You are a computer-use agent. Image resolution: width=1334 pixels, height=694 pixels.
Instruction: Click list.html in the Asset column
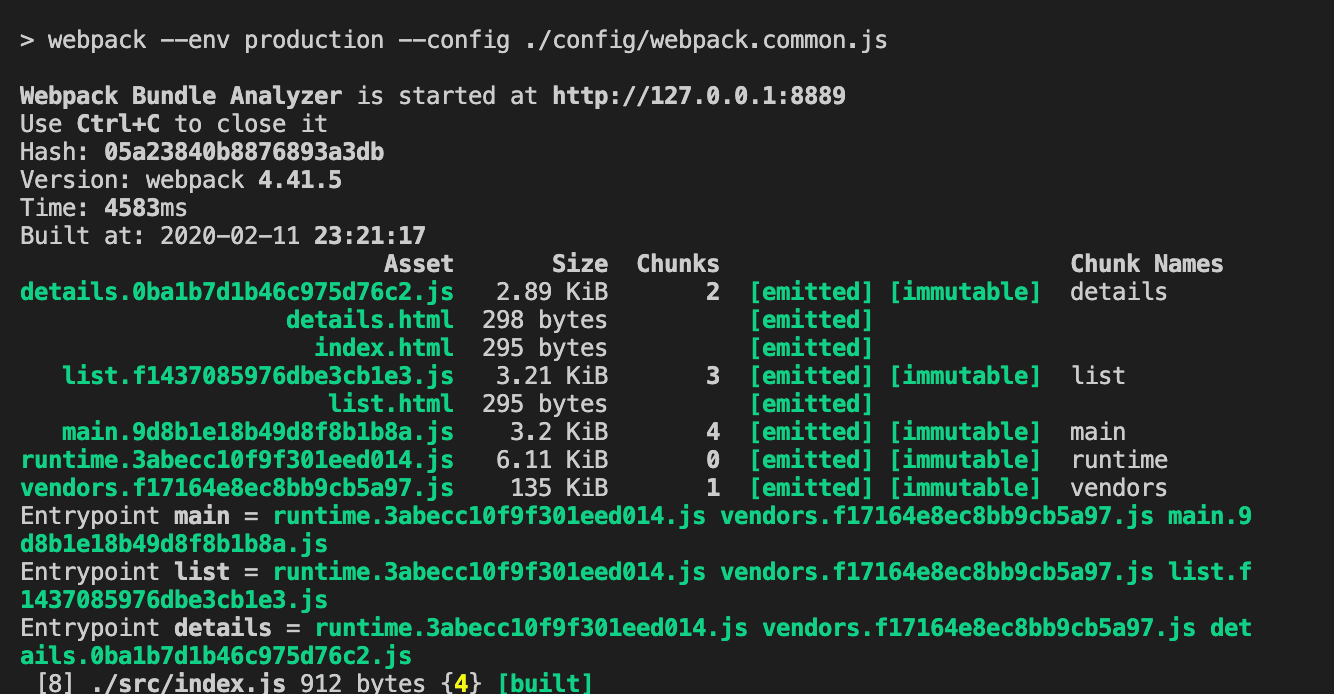pos(390,404)
